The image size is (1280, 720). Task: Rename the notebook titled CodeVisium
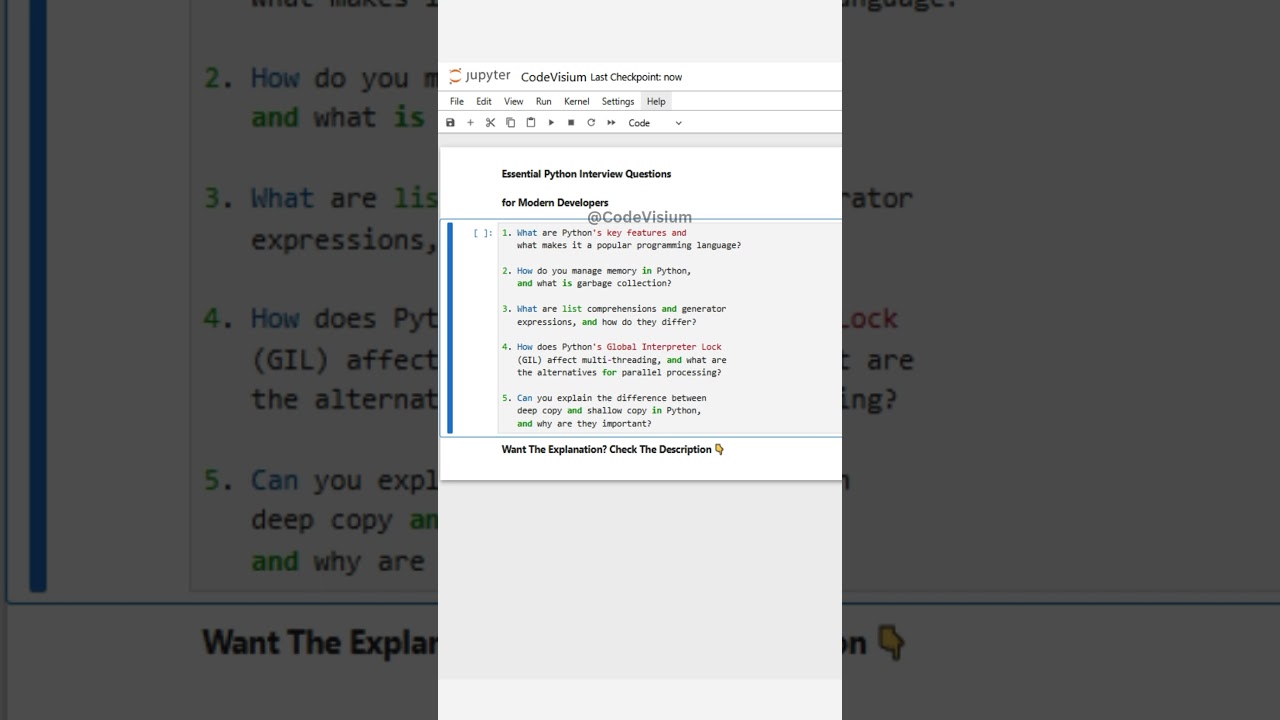click(553, 77)
